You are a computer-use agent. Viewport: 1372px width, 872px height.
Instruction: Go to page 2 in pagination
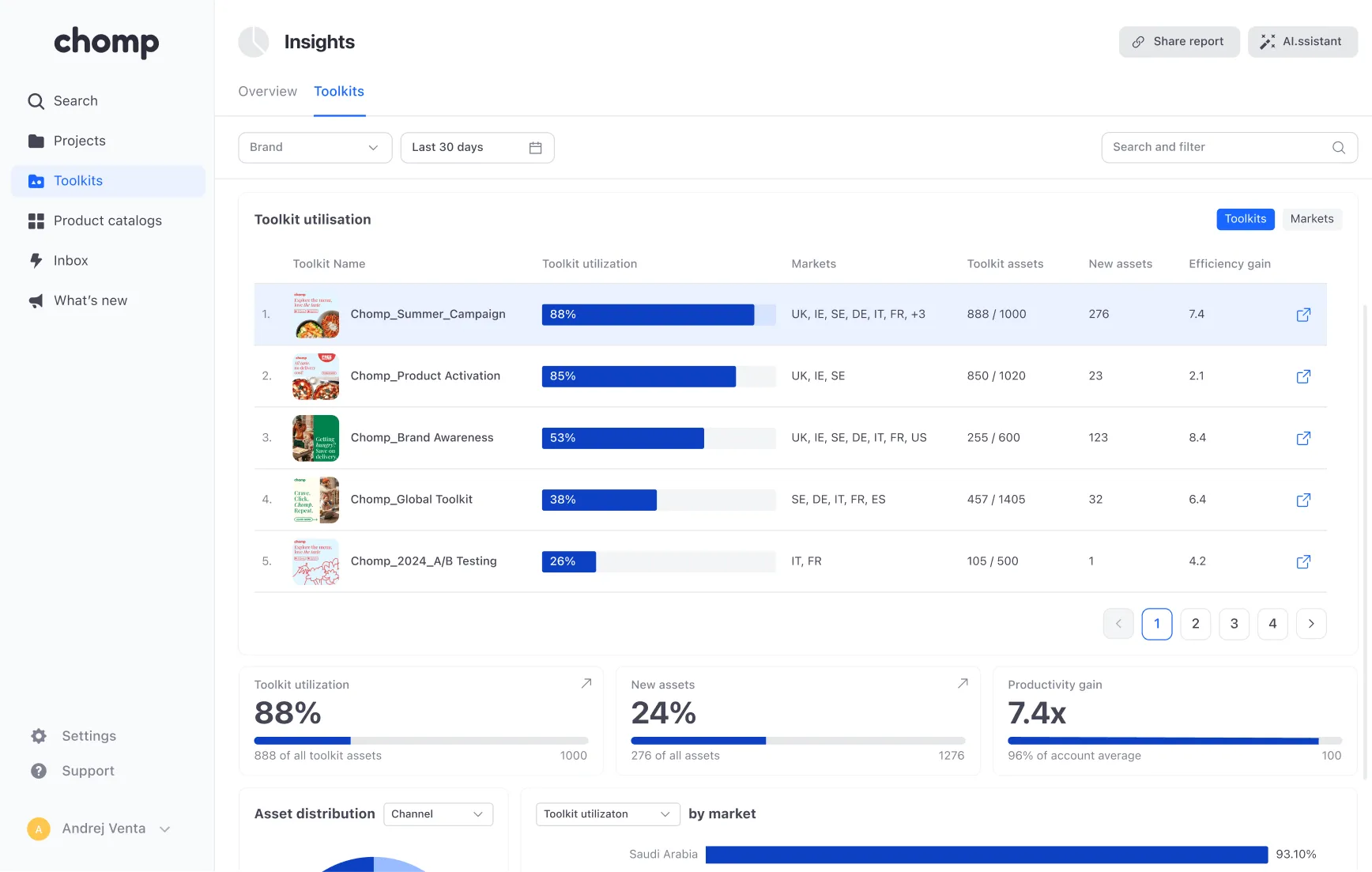click(x=1196, y=624)
